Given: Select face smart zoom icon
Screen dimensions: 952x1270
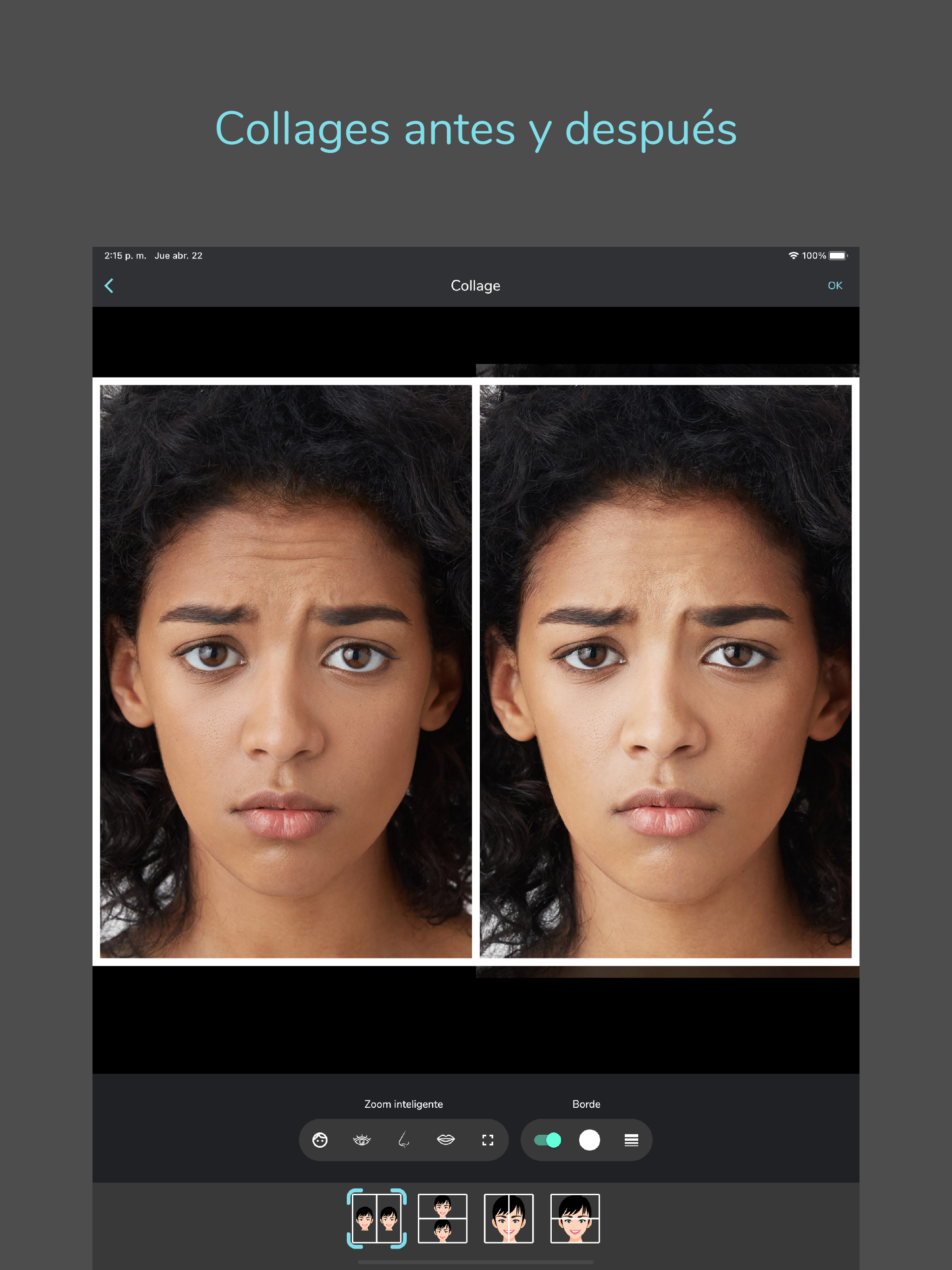Looking at the screenshot, I should [320, 1140].
